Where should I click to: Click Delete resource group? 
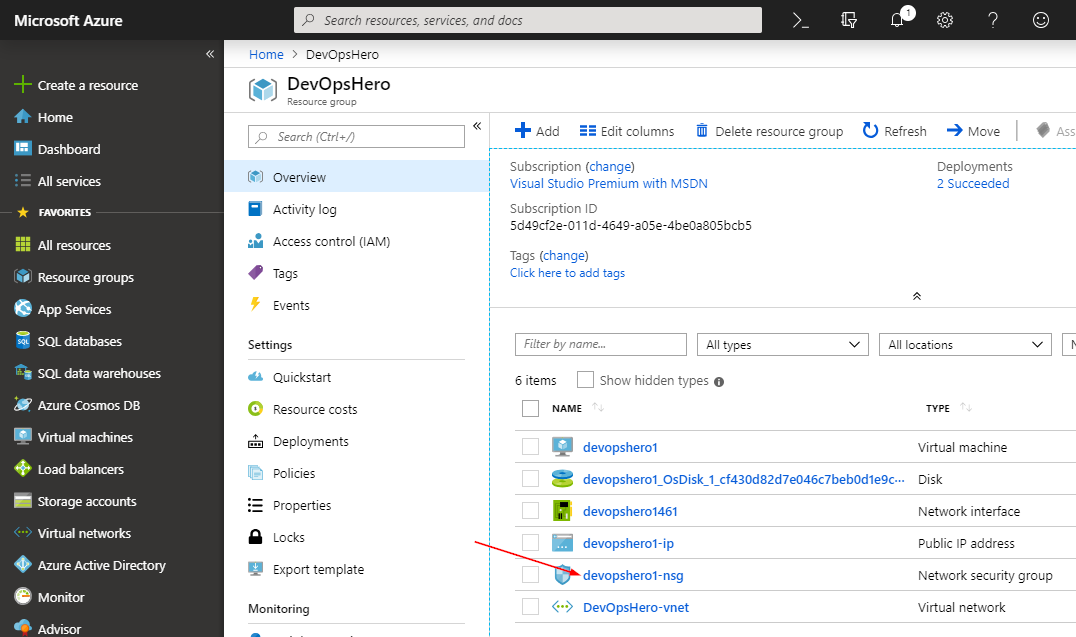(x=769, y=130)
